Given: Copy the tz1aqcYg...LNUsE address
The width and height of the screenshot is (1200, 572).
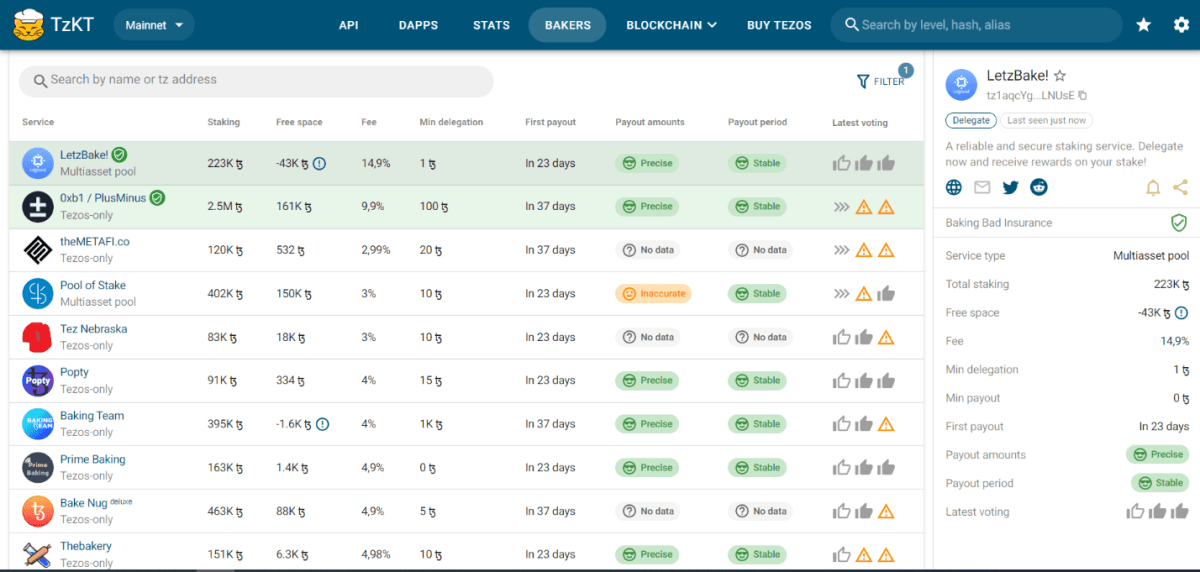Looking at the screenshot, I should click(1082, 96).
